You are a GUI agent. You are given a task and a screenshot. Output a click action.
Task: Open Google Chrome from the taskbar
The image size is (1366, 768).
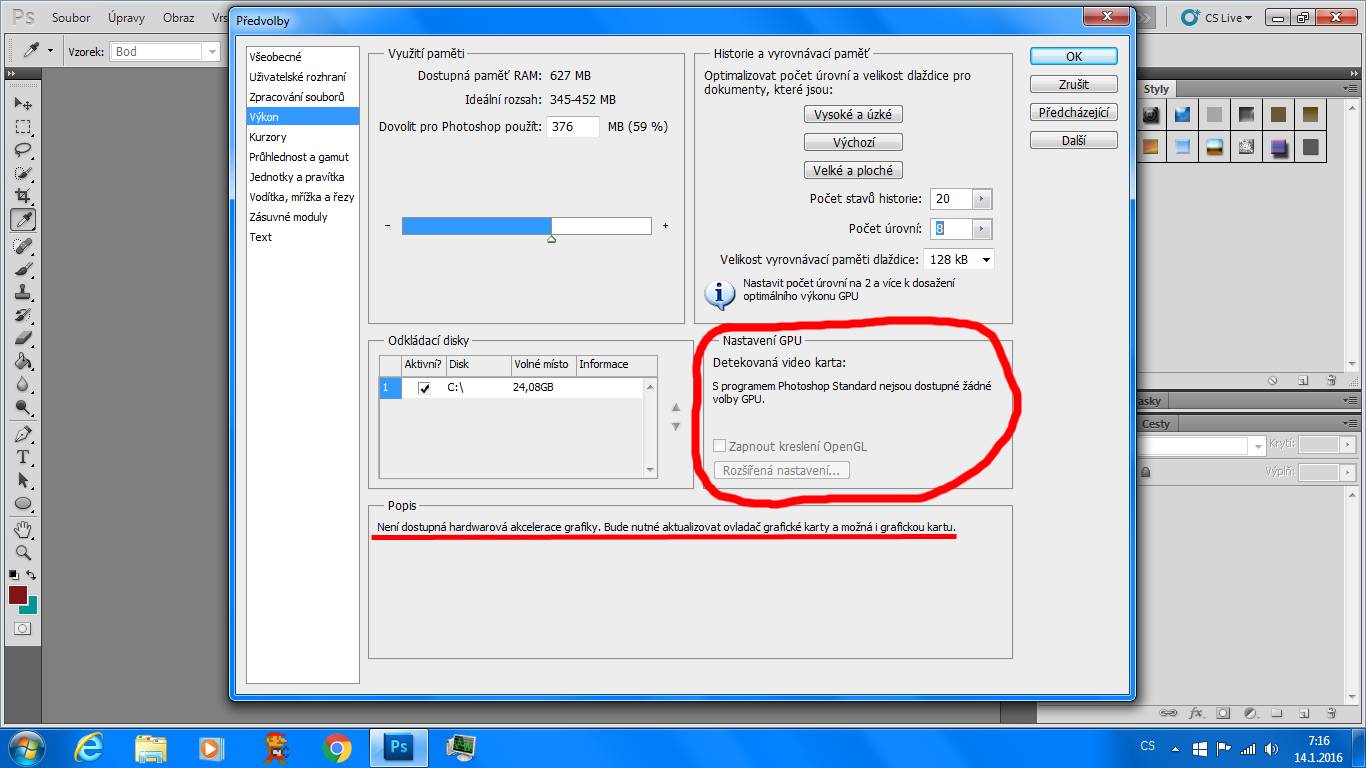[337, 748]
